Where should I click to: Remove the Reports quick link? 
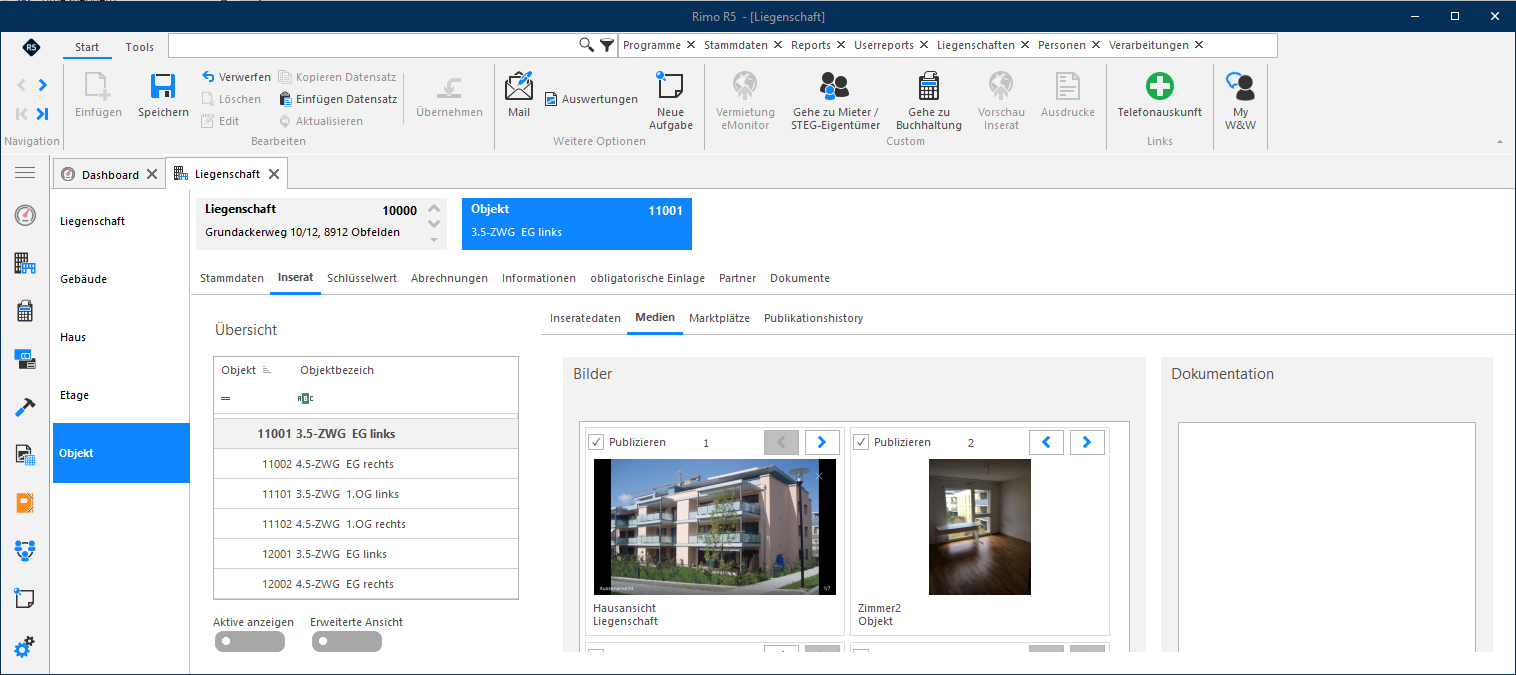tap(841, 45)
